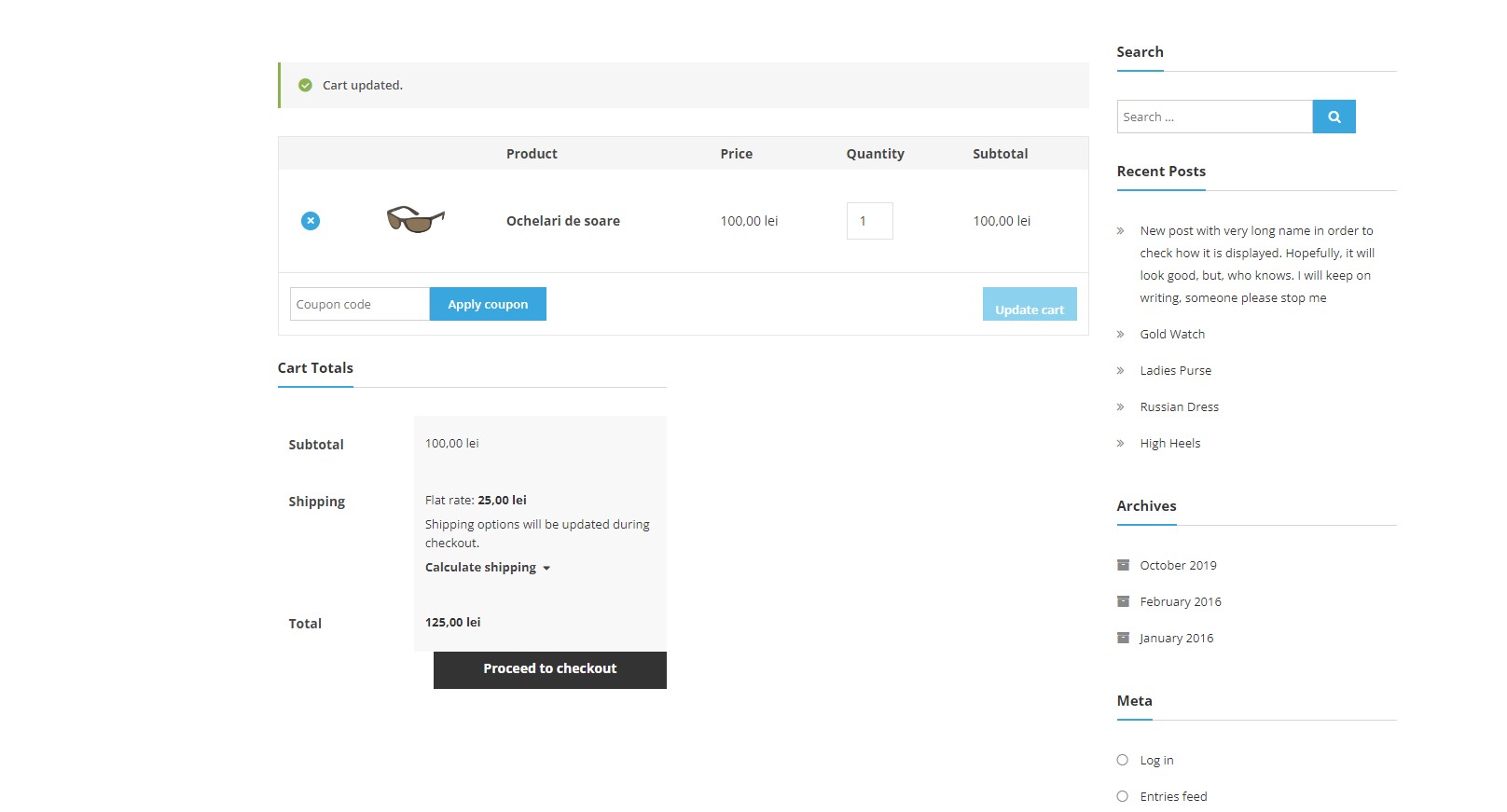
Task: Click the October 2019 archive box icon
Action: [1123, 565]
